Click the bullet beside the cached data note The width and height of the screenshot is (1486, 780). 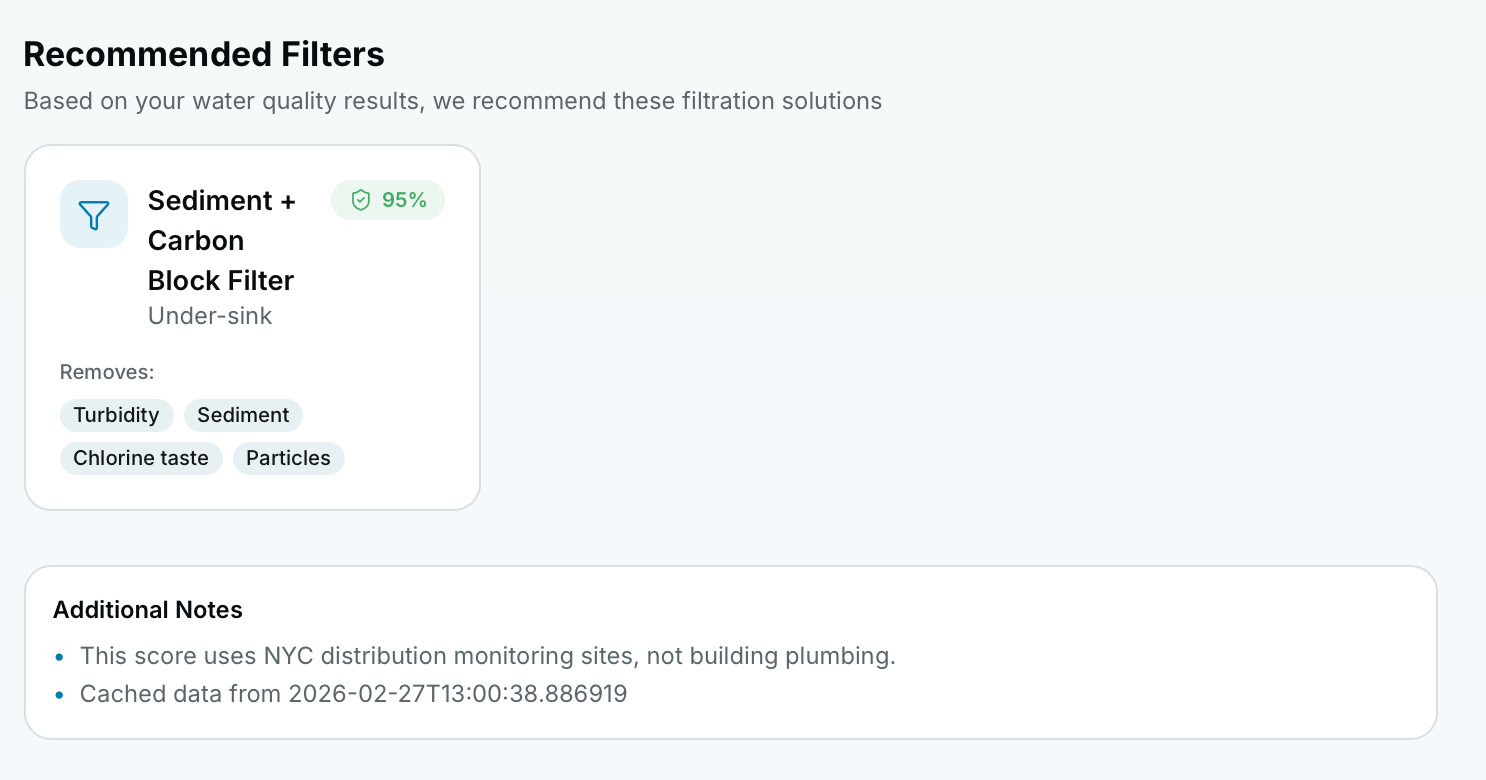[x=60, y=695]
